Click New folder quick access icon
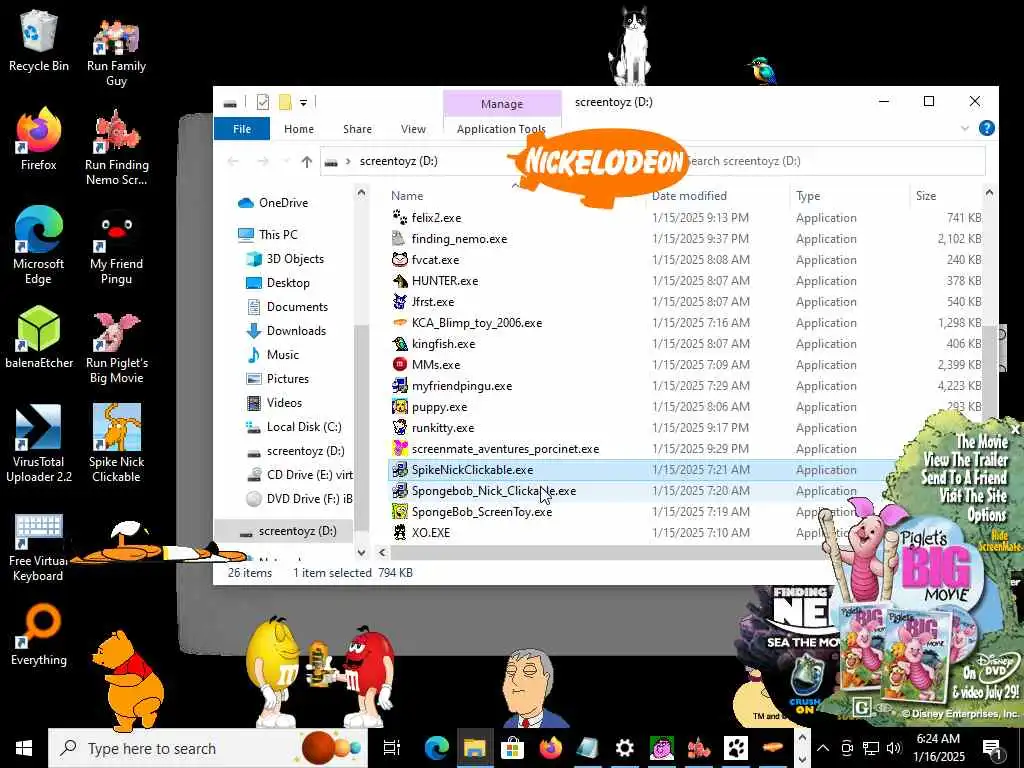1024x768 pixels. [x=285, y=103]
